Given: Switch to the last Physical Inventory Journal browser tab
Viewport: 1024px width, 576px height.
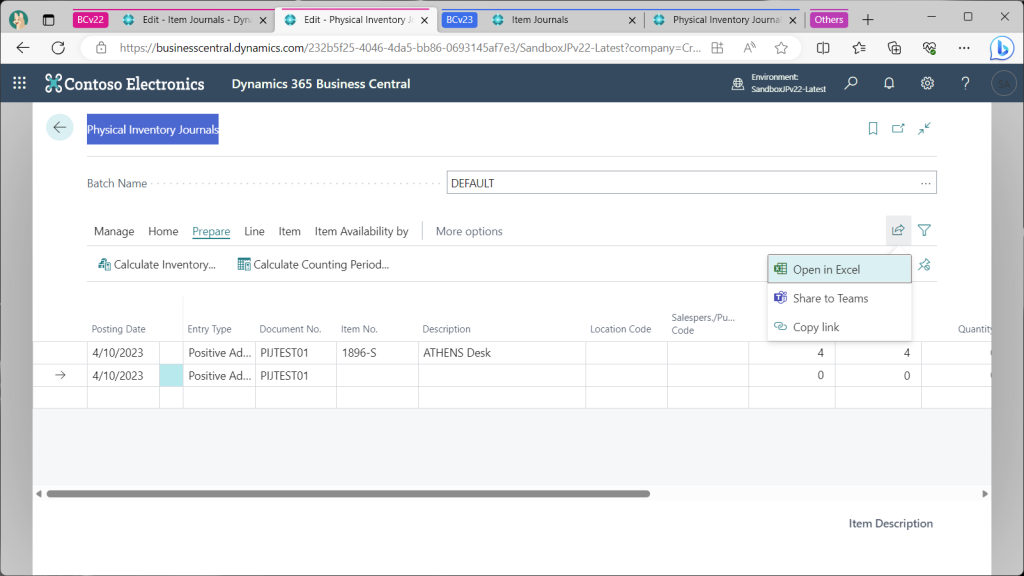Looking at the screenshot, I should [726, 20].
